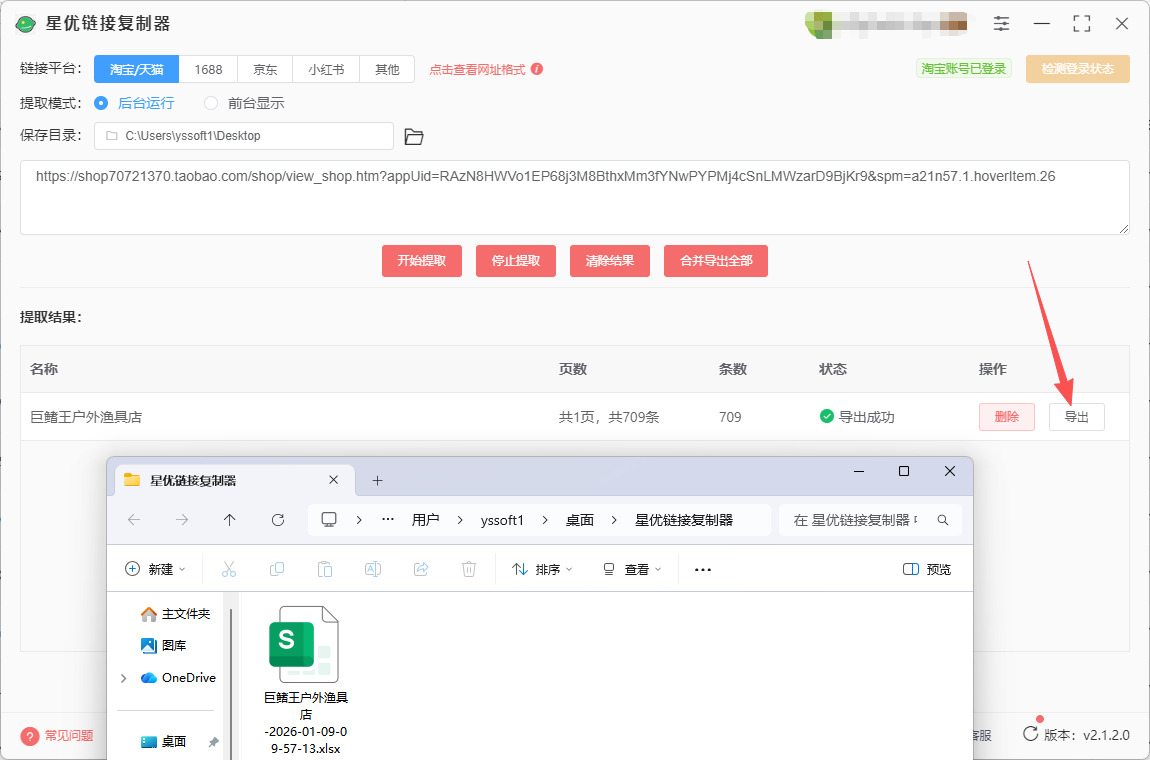
Task: Click 删除 for 巨鳍王户外渔具店 row
Action: (x=1007, y=417)
